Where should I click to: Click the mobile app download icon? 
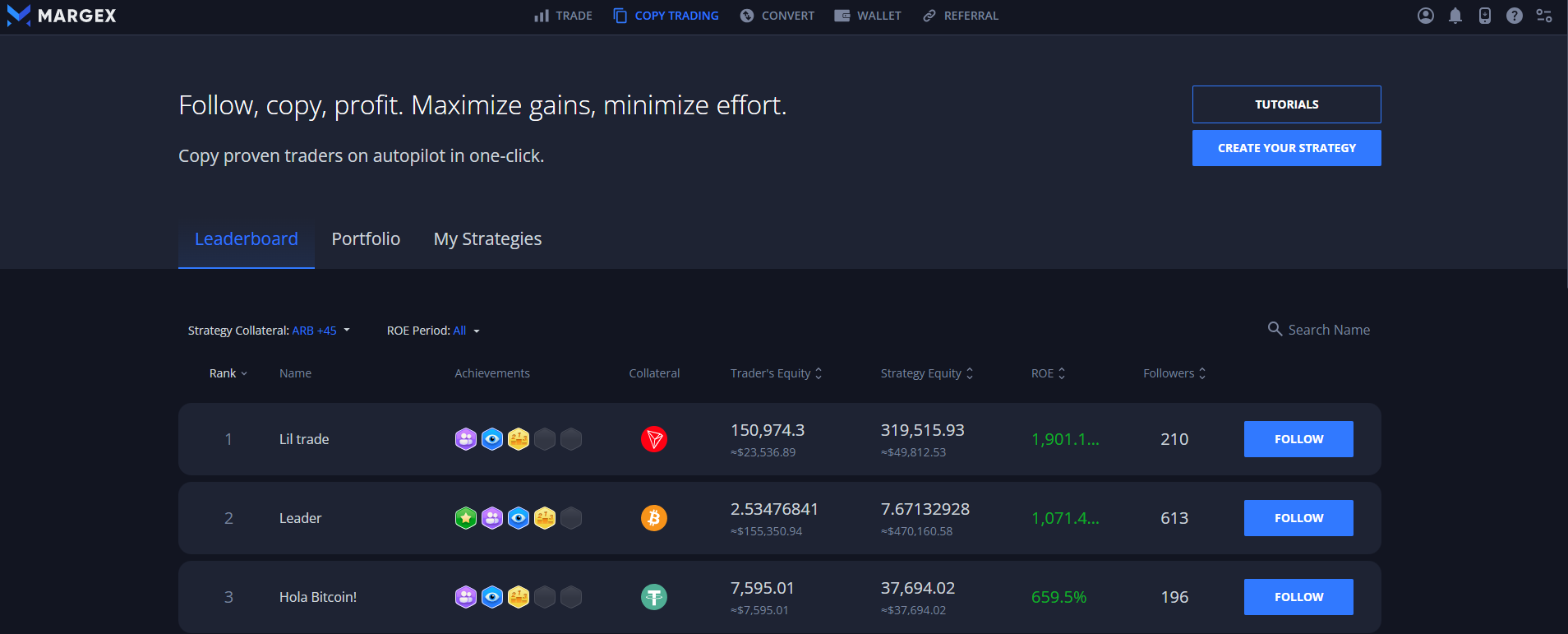click(x=1485, y=16)
